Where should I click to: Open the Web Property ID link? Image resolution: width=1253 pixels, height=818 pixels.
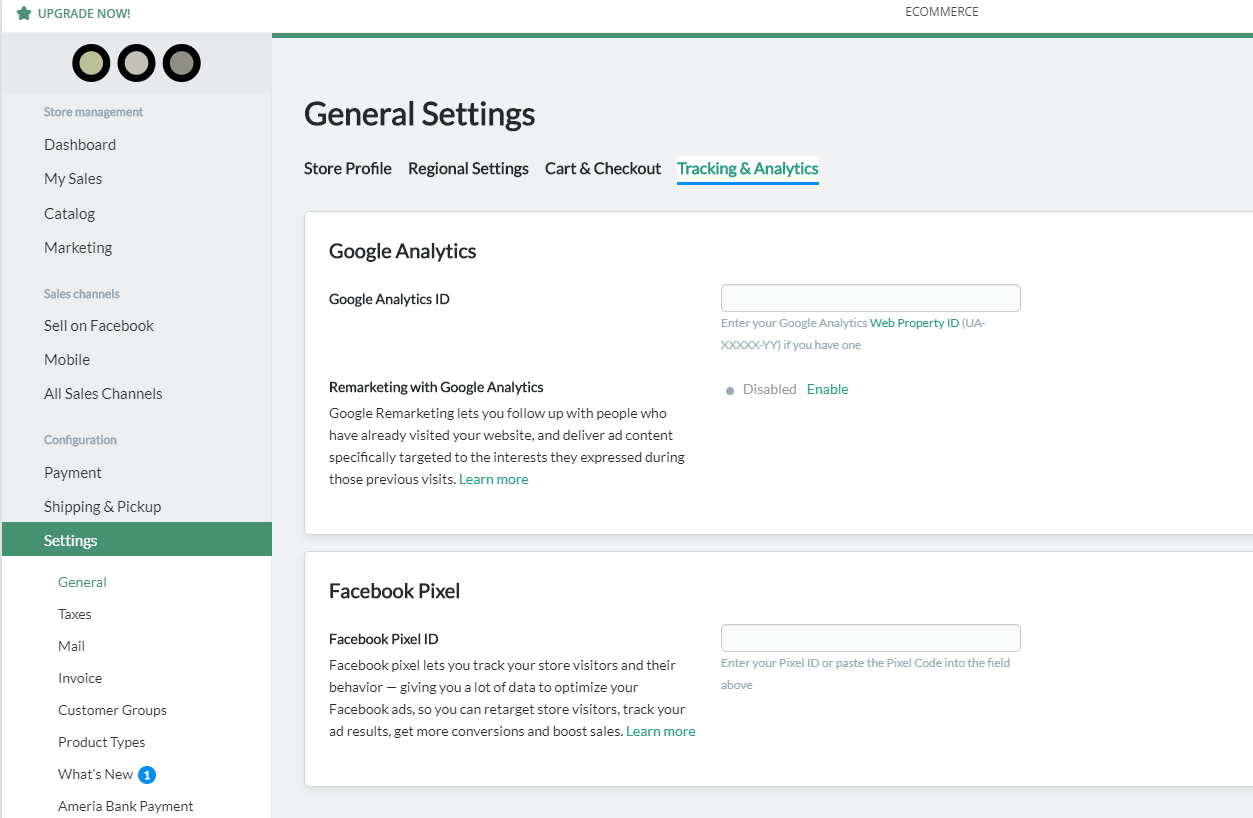(914, 323)
